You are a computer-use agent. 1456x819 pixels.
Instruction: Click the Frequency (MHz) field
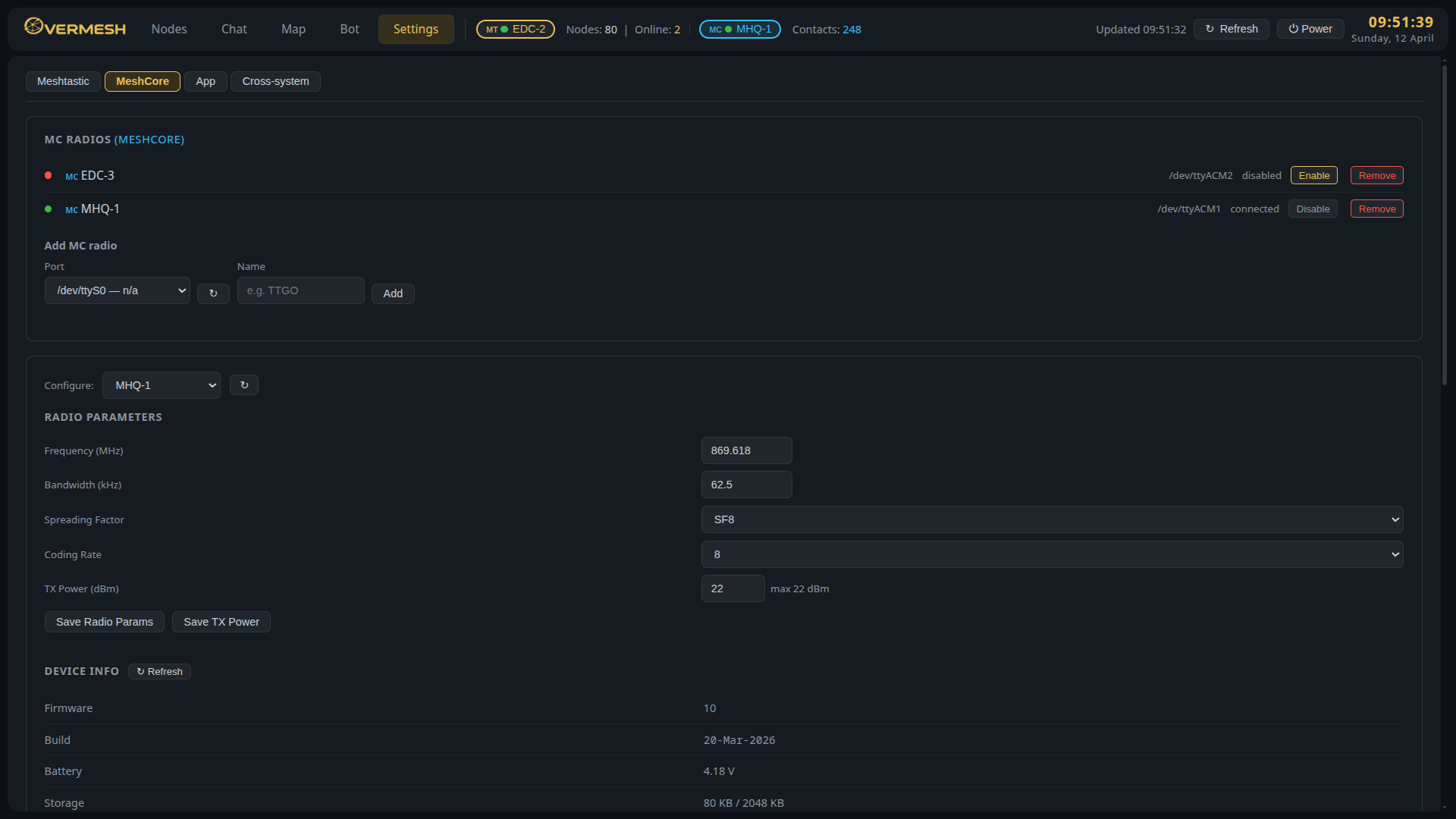coord(747,450)
